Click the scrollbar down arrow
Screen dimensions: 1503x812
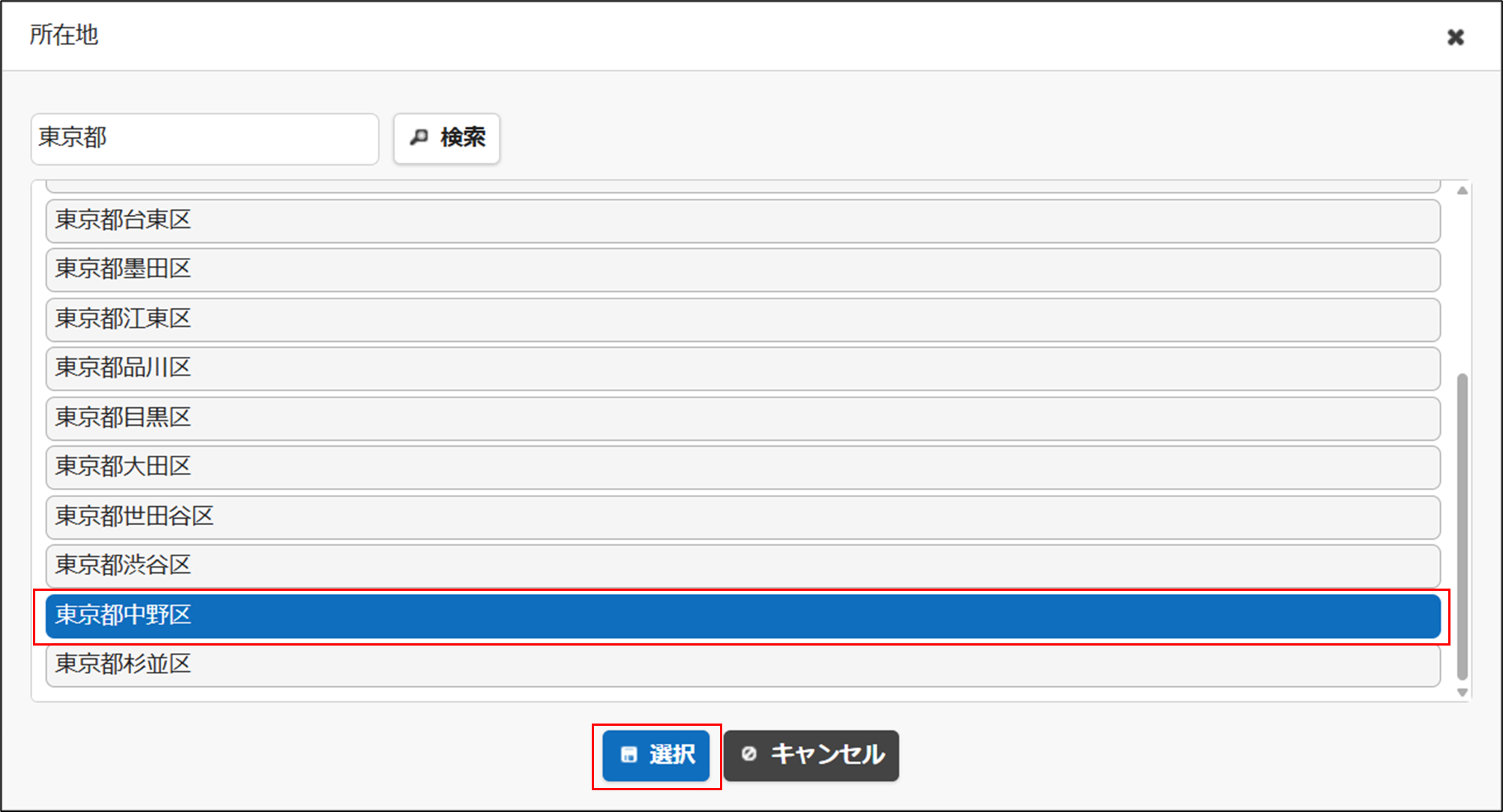point(1463,691)
